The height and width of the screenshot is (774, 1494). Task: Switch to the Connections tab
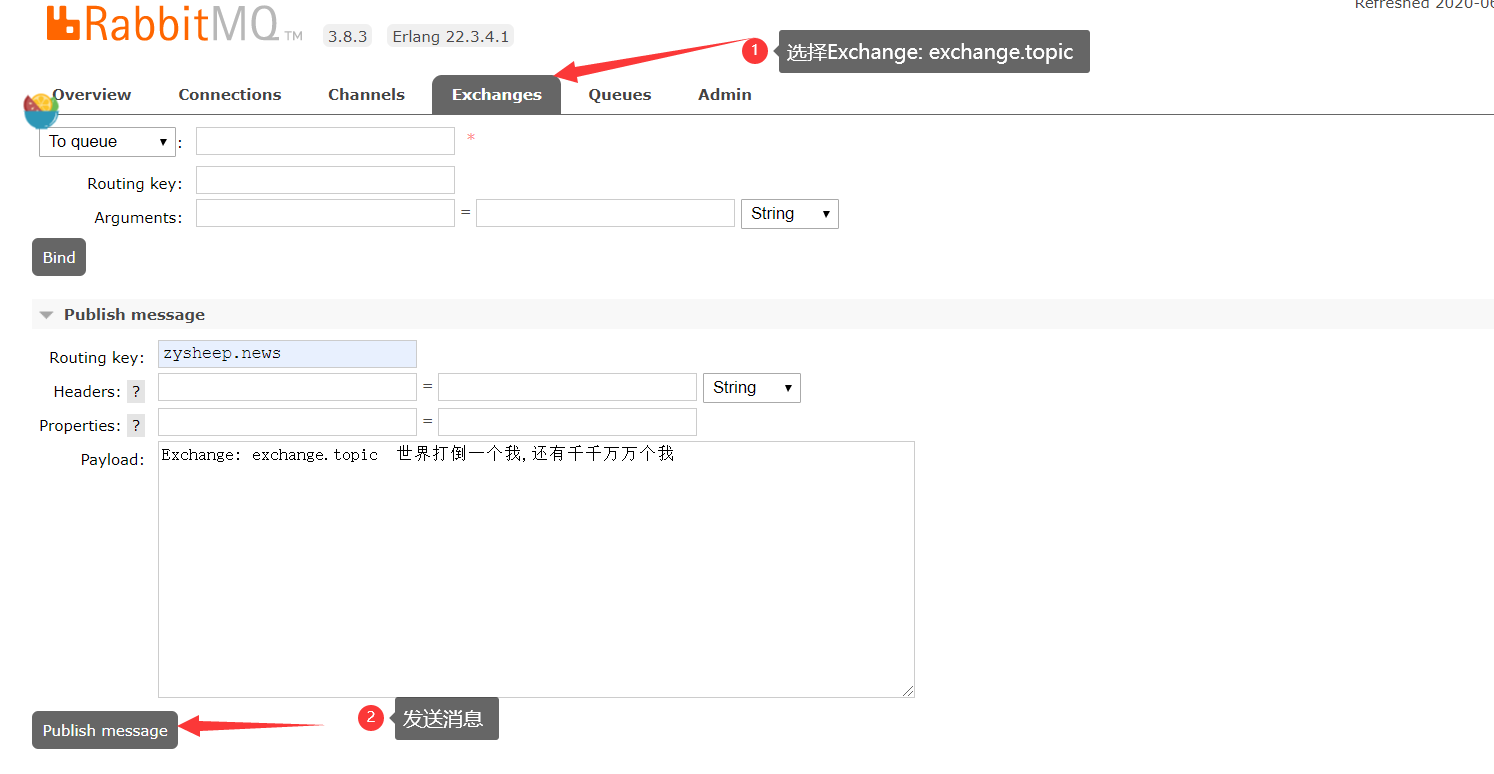pyautogui.click(x=230, y=95)
